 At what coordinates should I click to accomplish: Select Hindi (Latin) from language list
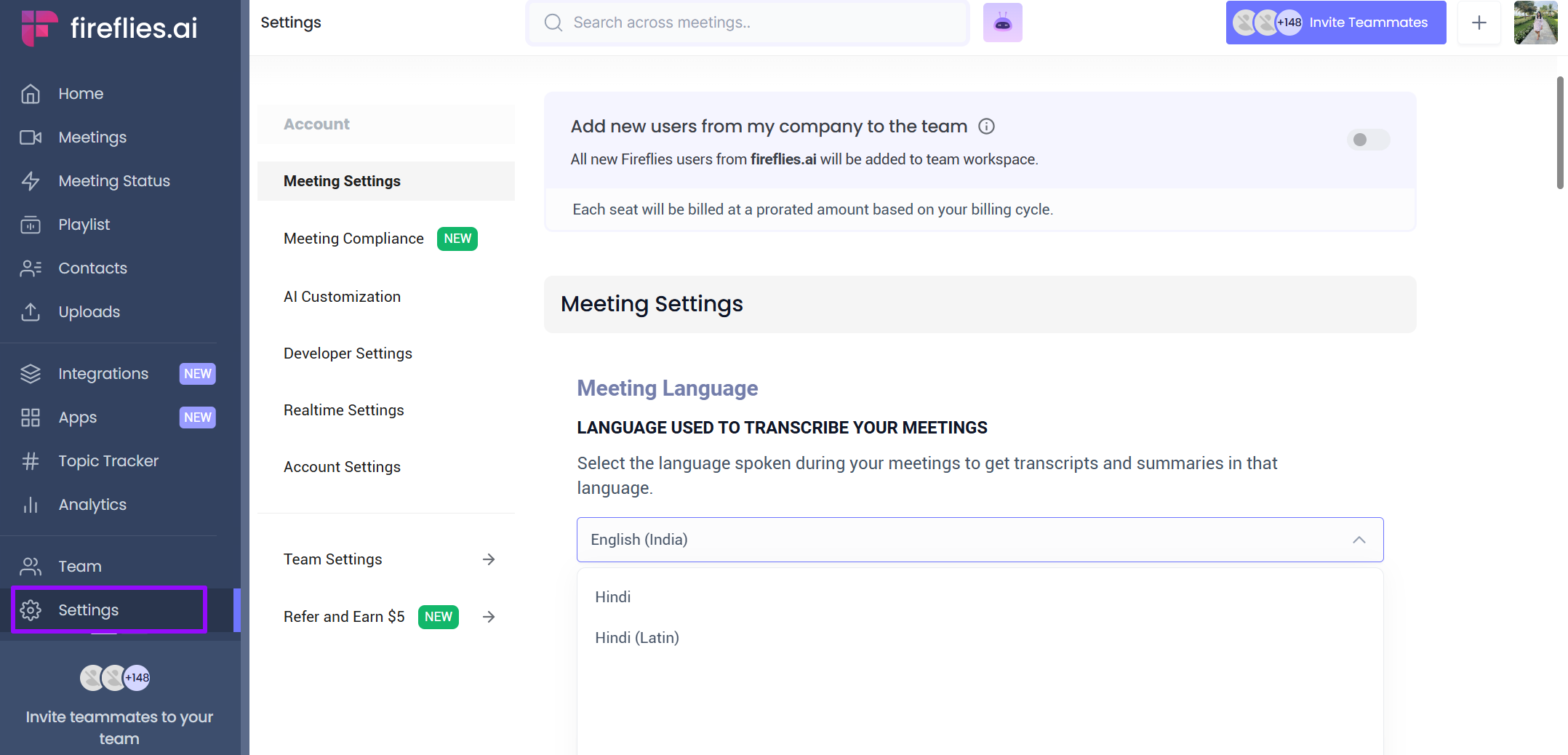coord(636,637)
